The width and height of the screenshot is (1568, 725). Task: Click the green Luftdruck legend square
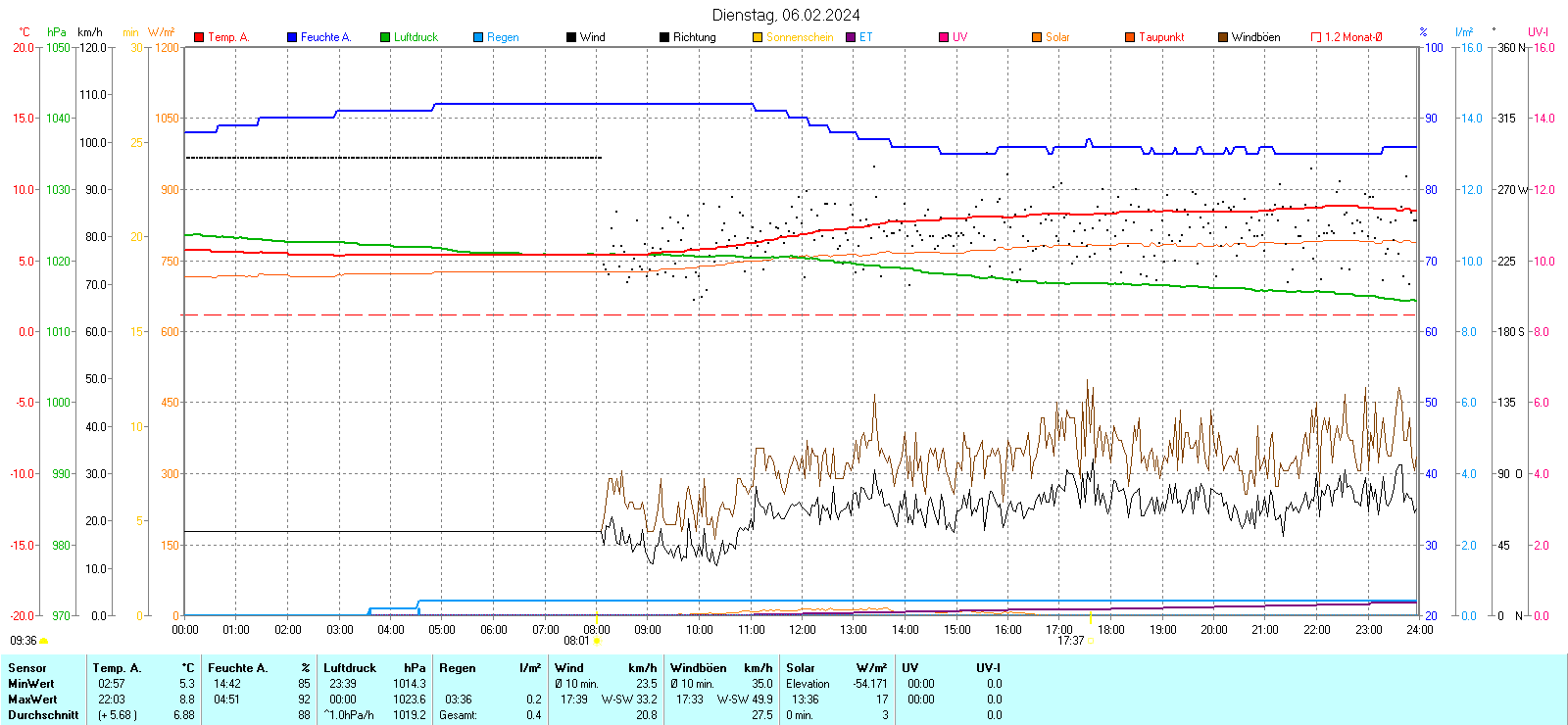tap(385, 37)
